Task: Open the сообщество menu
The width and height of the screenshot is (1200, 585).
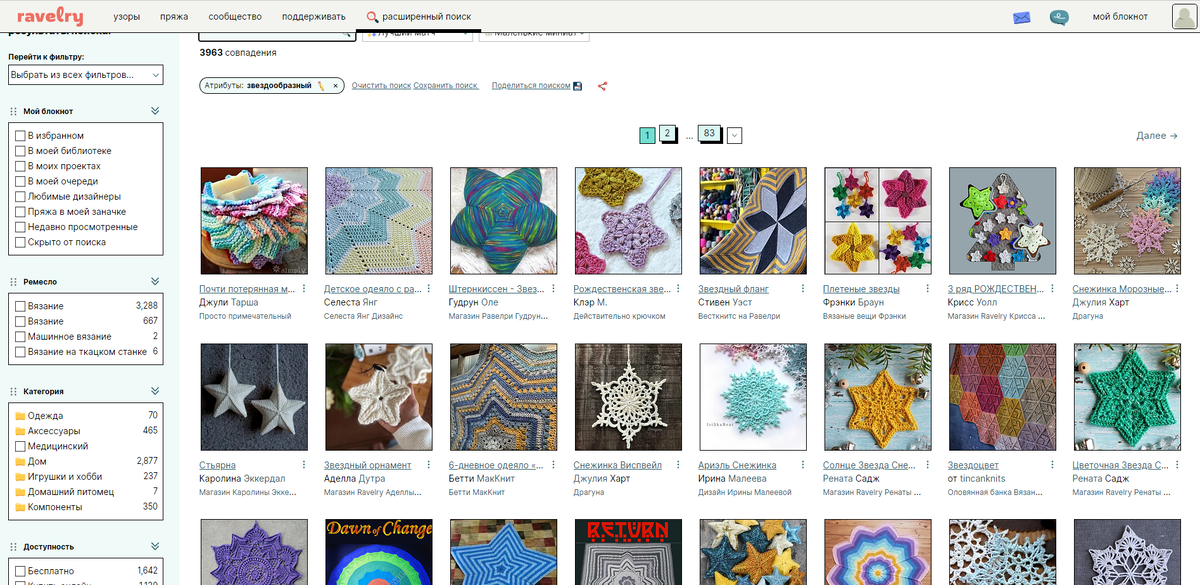Action: pyautogui.click(x=235, y=17)
